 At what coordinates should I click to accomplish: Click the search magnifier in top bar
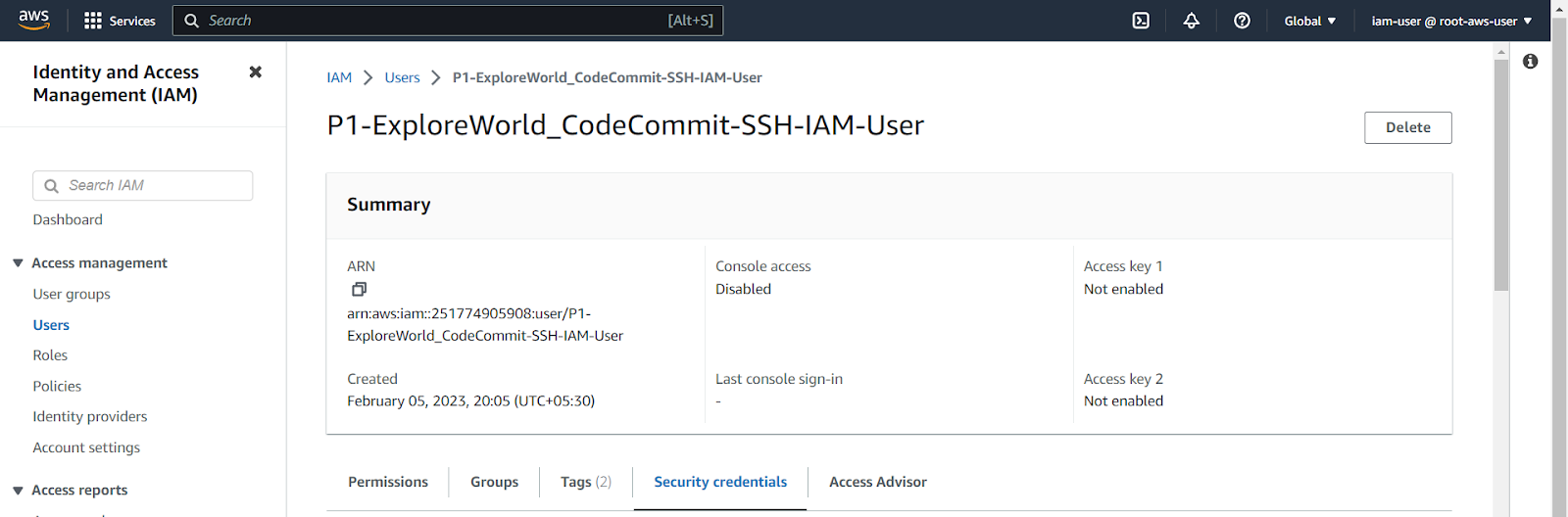coord(192,21)
